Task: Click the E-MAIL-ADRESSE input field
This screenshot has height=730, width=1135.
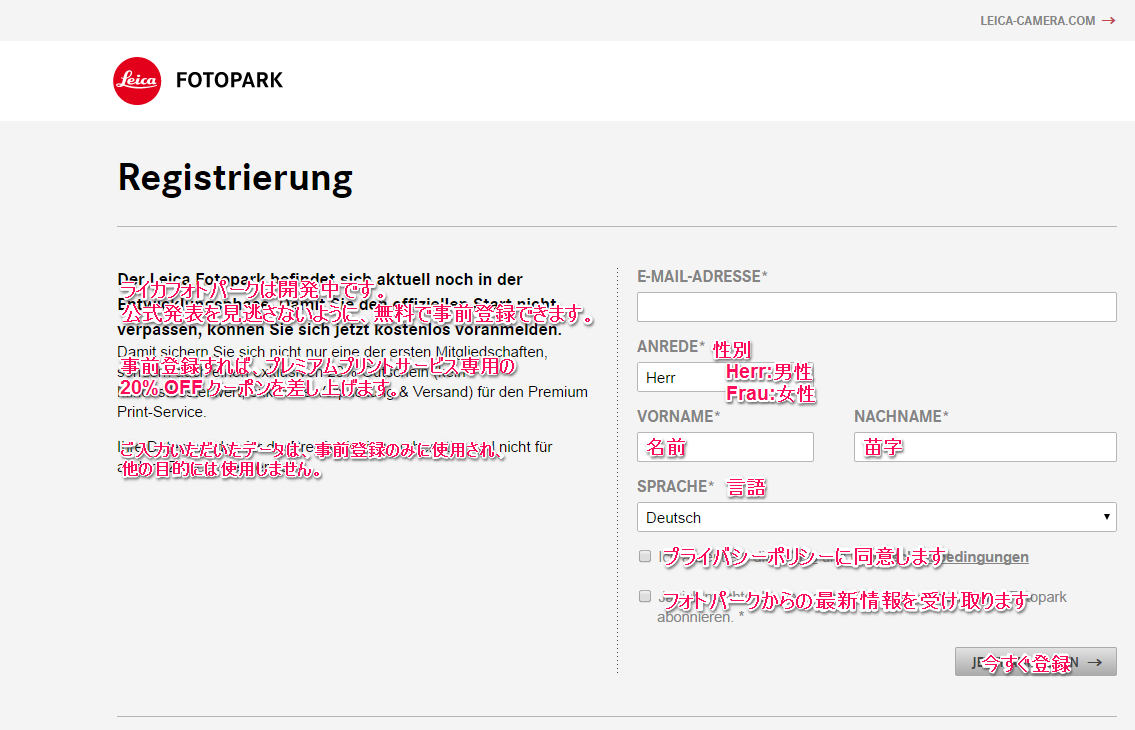Action: pyautogui.click(x=877, y=307)
